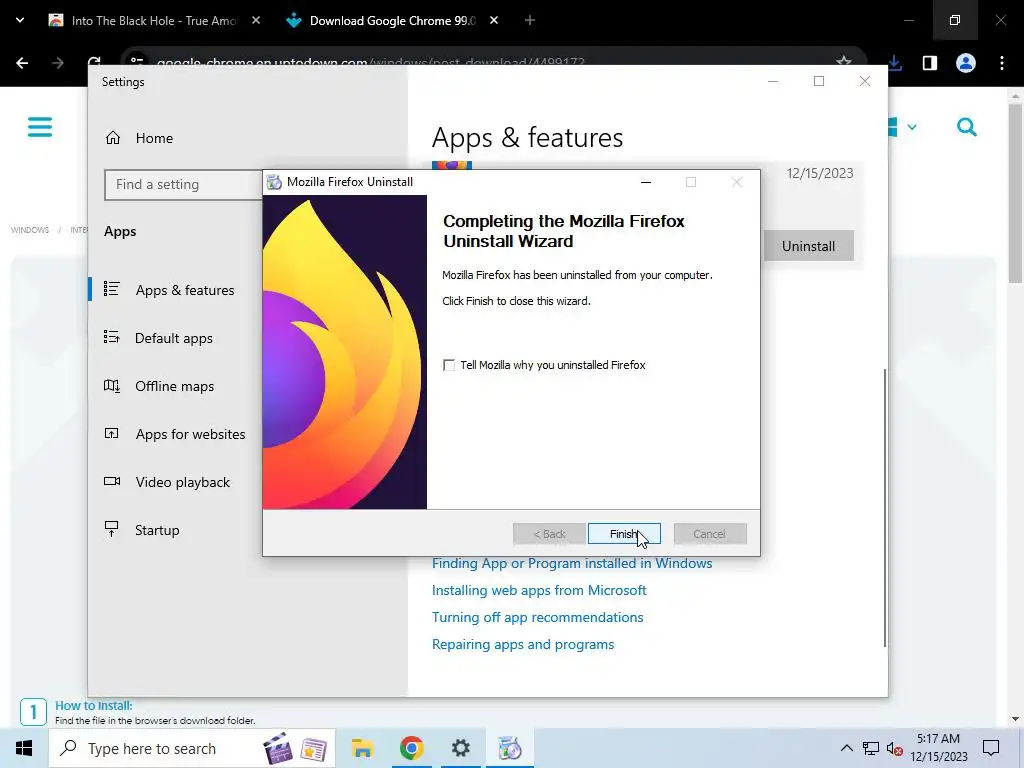Open Uptodown hamburger menu
1024x768 pixels.
[40, 127]
